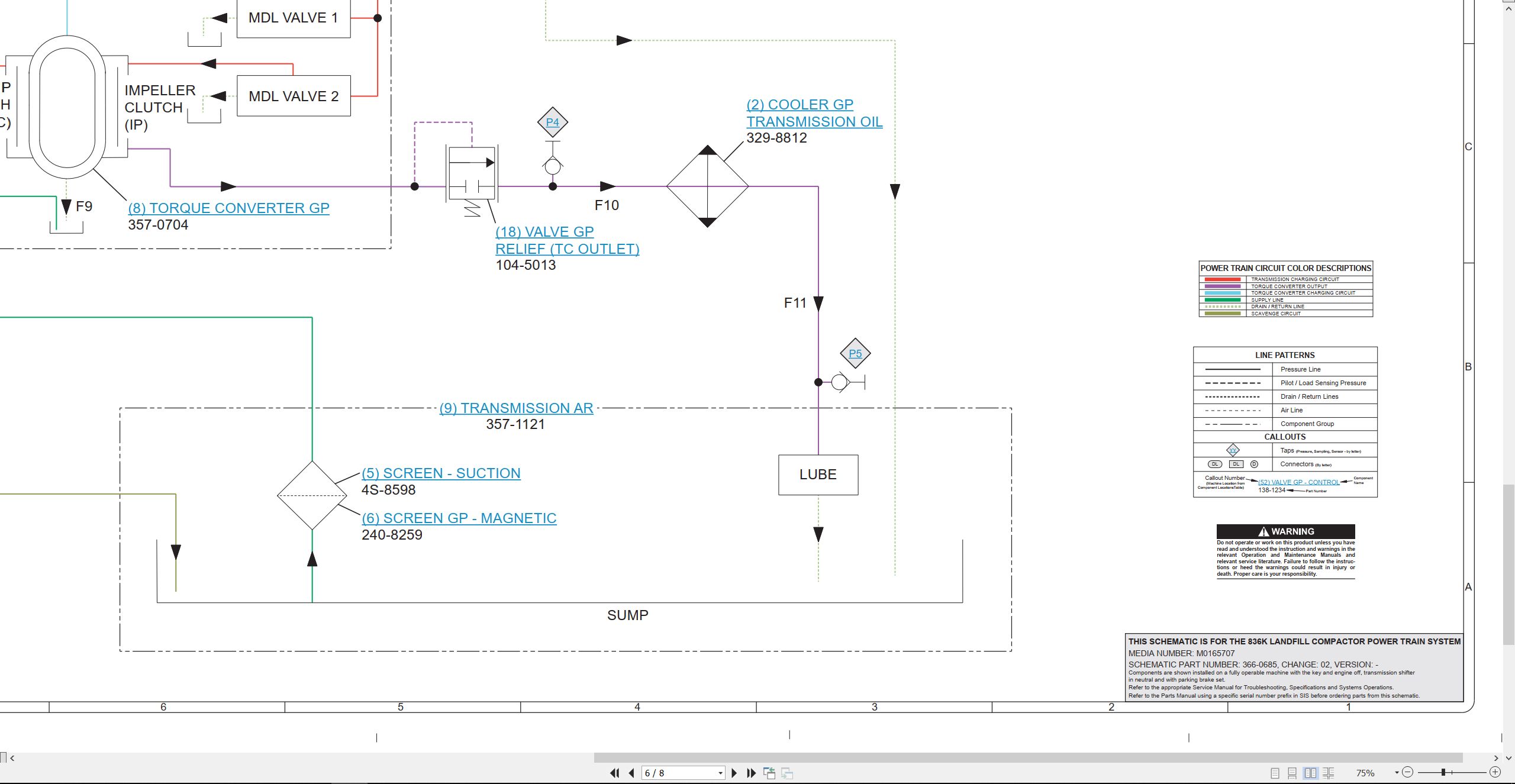Open the (8) Torque Converter GP link
The height and width of the screenshot is (784, 1515).
click(228, 208)
